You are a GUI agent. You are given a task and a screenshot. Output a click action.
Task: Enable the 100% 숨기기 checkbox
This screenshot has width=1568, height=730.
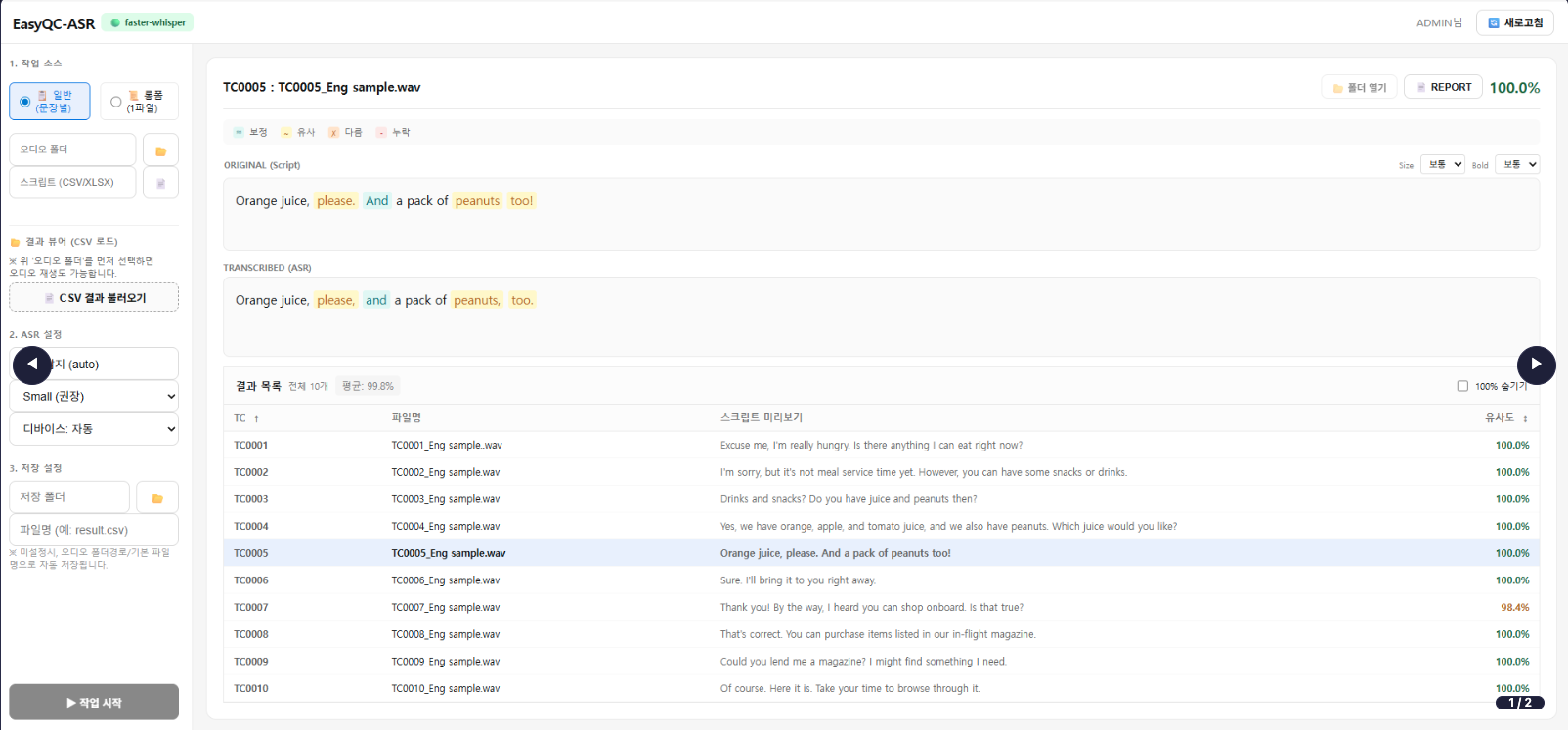click(x=1462, y=386)
